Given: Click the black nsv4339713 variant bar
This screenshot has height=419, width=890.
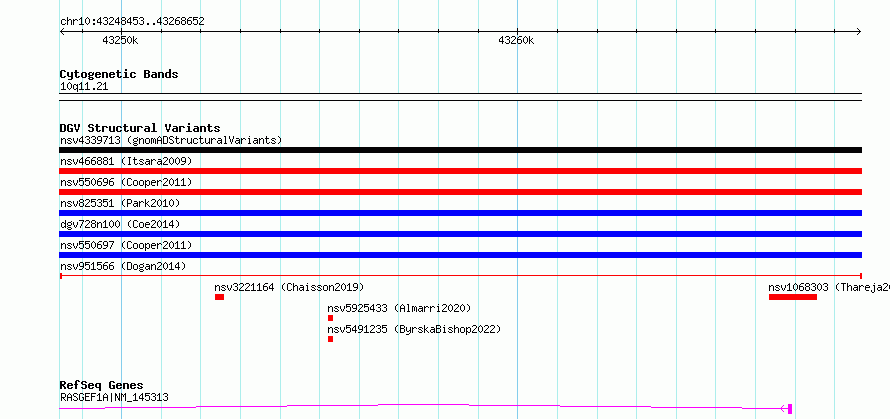Looking at the screenshot, I should point(460,150).
